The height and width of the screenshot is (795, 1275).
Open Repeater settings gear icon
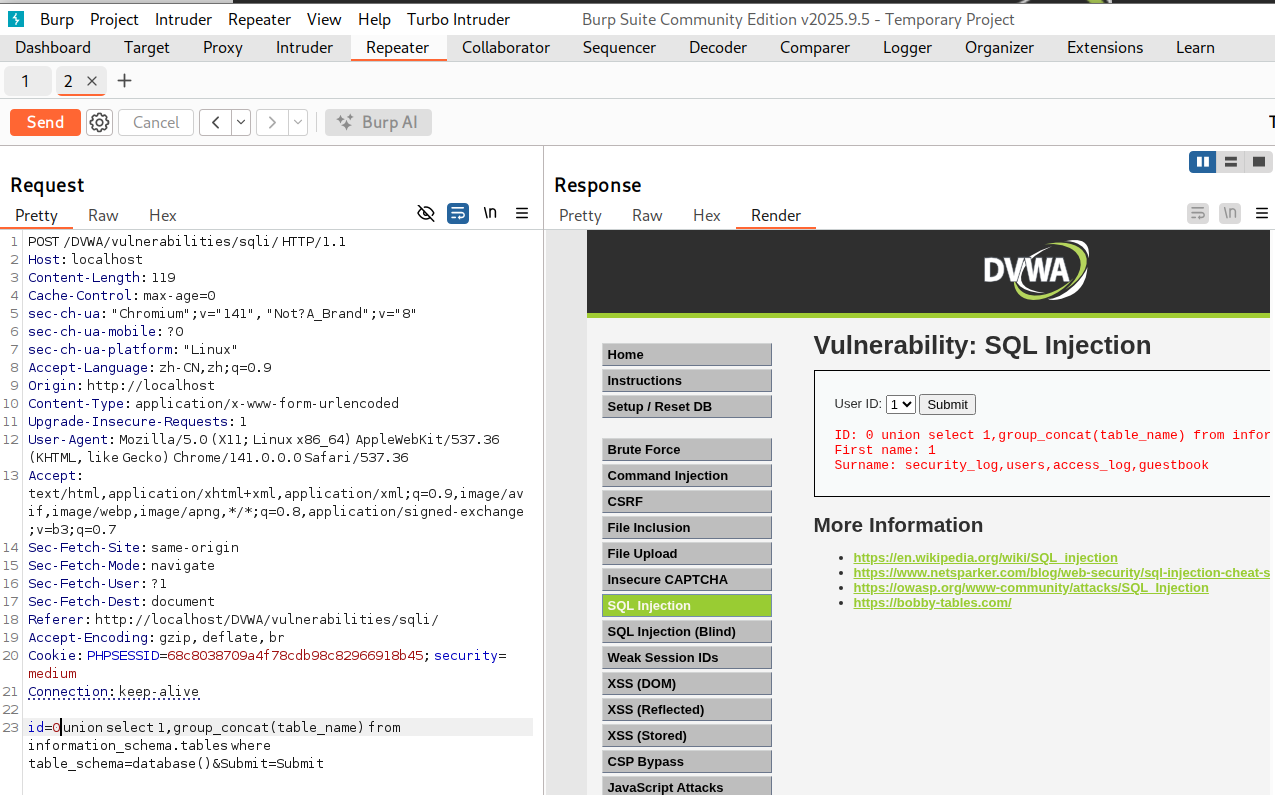pos(99,122)
